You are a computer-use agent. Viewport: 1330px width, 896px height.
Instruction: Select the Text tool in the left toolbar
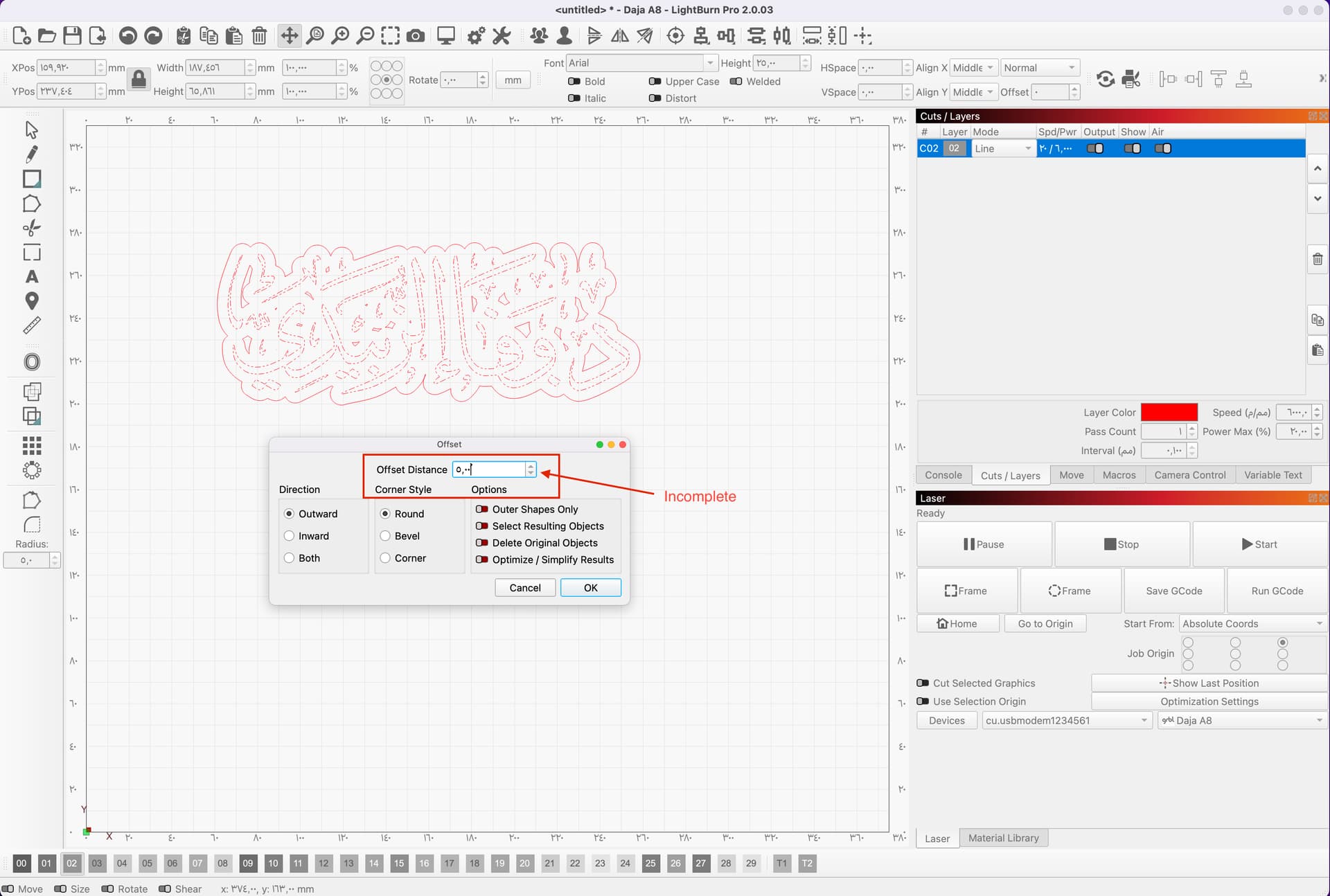pyautogui.click(x=32, y=277)
